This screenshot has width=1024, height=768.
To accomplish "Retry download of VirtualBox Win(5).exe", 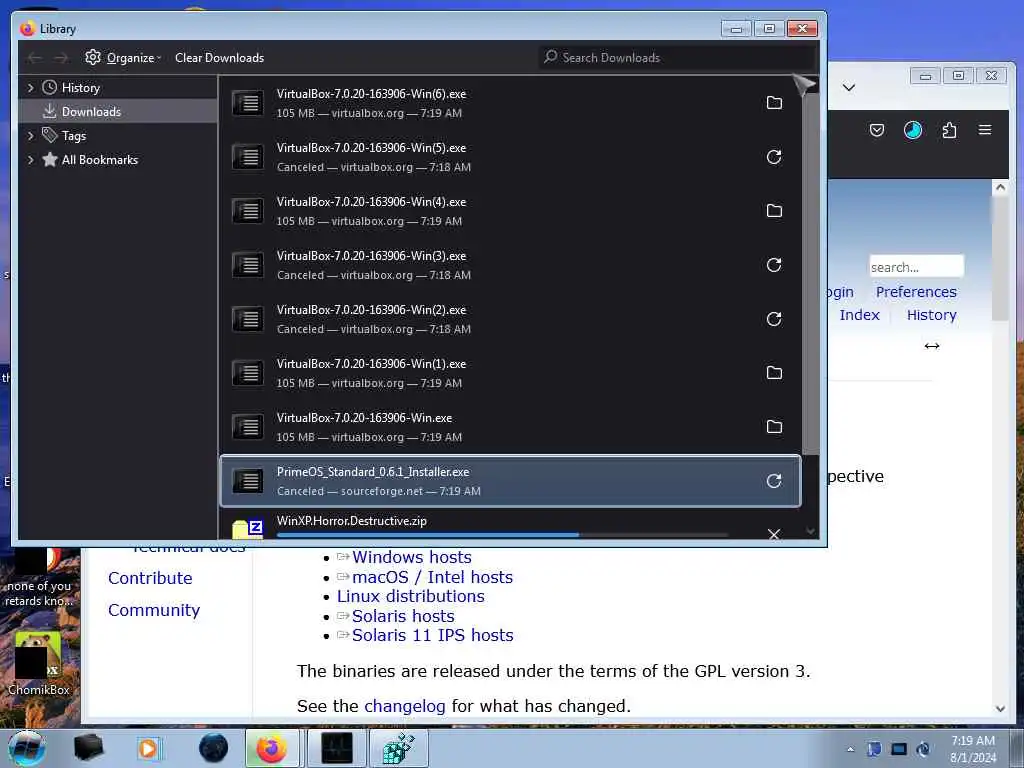I will pos(774,157).
